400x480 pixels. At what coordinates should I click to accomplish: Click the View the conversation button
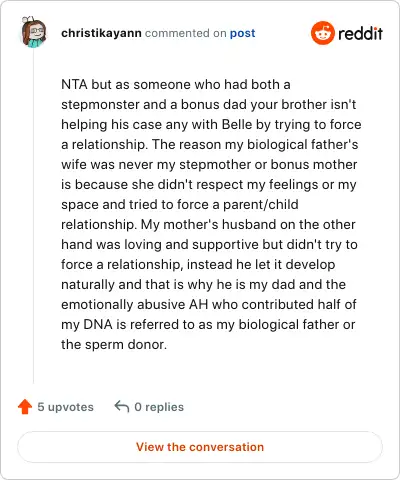point(200,447)
